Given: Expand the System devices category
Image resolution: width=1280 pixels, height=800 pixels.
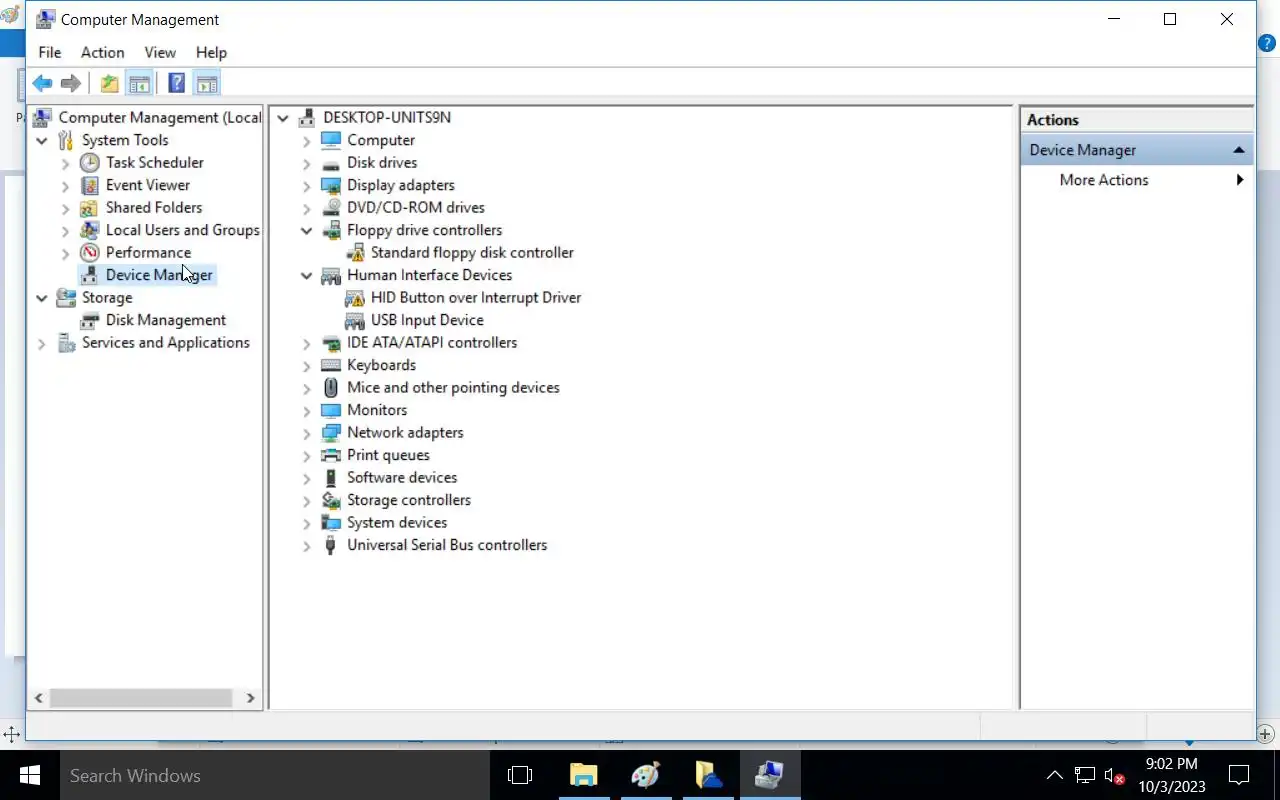Looking at the screenshot, I should (x=307, y=523).
